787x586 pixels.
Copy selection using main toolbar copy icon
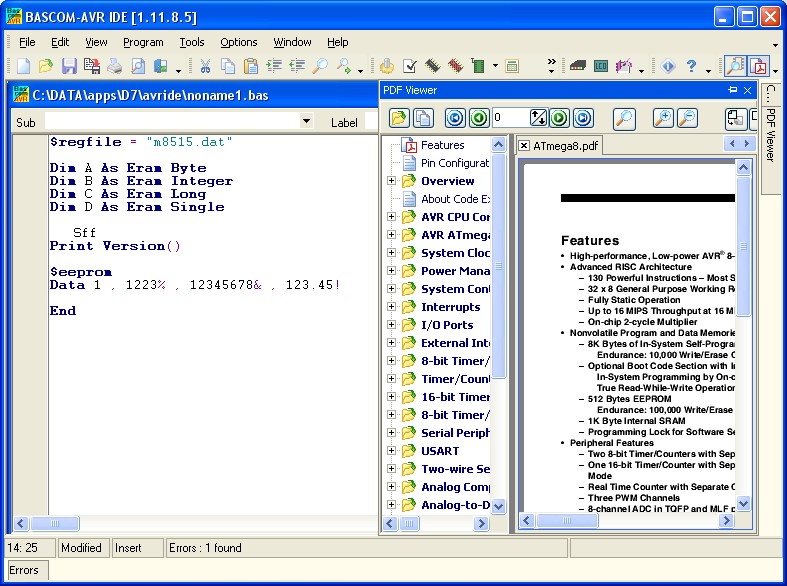pyautogui.click(x=228, y=66)
